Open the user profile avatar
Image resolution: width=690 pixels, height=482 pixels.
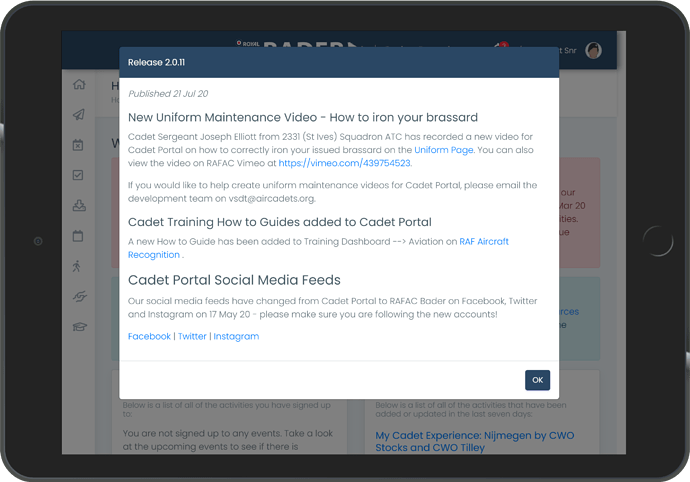coord(593,50)
